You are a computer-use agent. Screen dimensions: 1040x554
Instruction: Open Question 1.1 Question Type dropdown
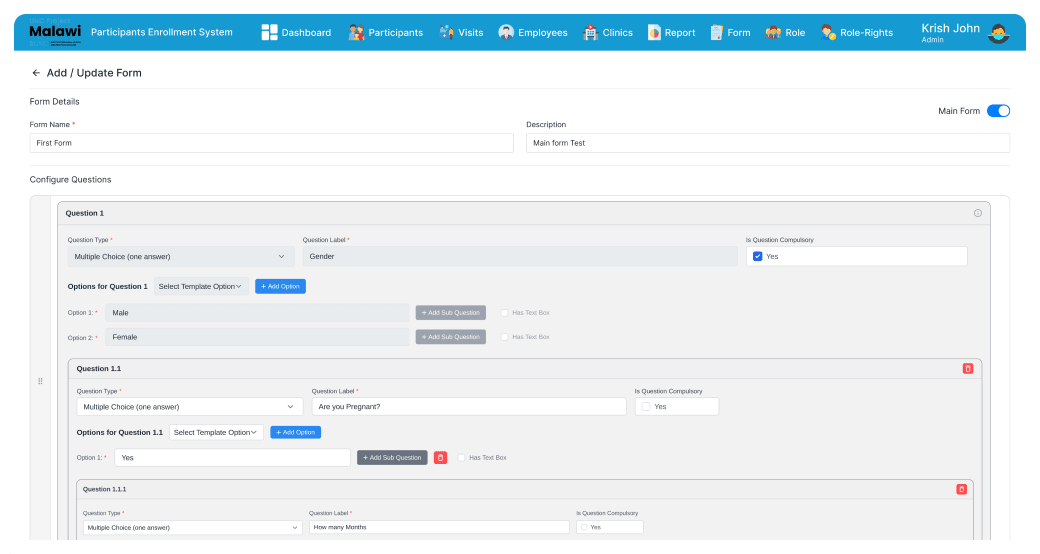point(190,407)
